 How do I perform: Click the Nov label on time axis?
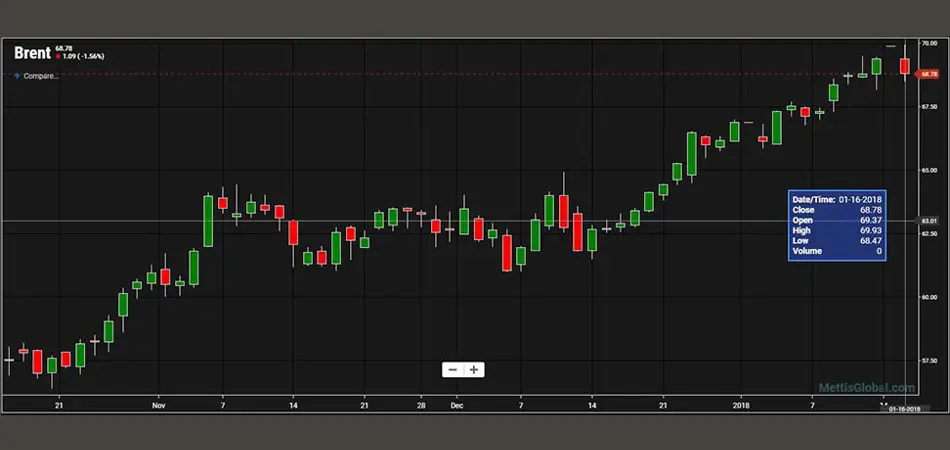point(158,406)
